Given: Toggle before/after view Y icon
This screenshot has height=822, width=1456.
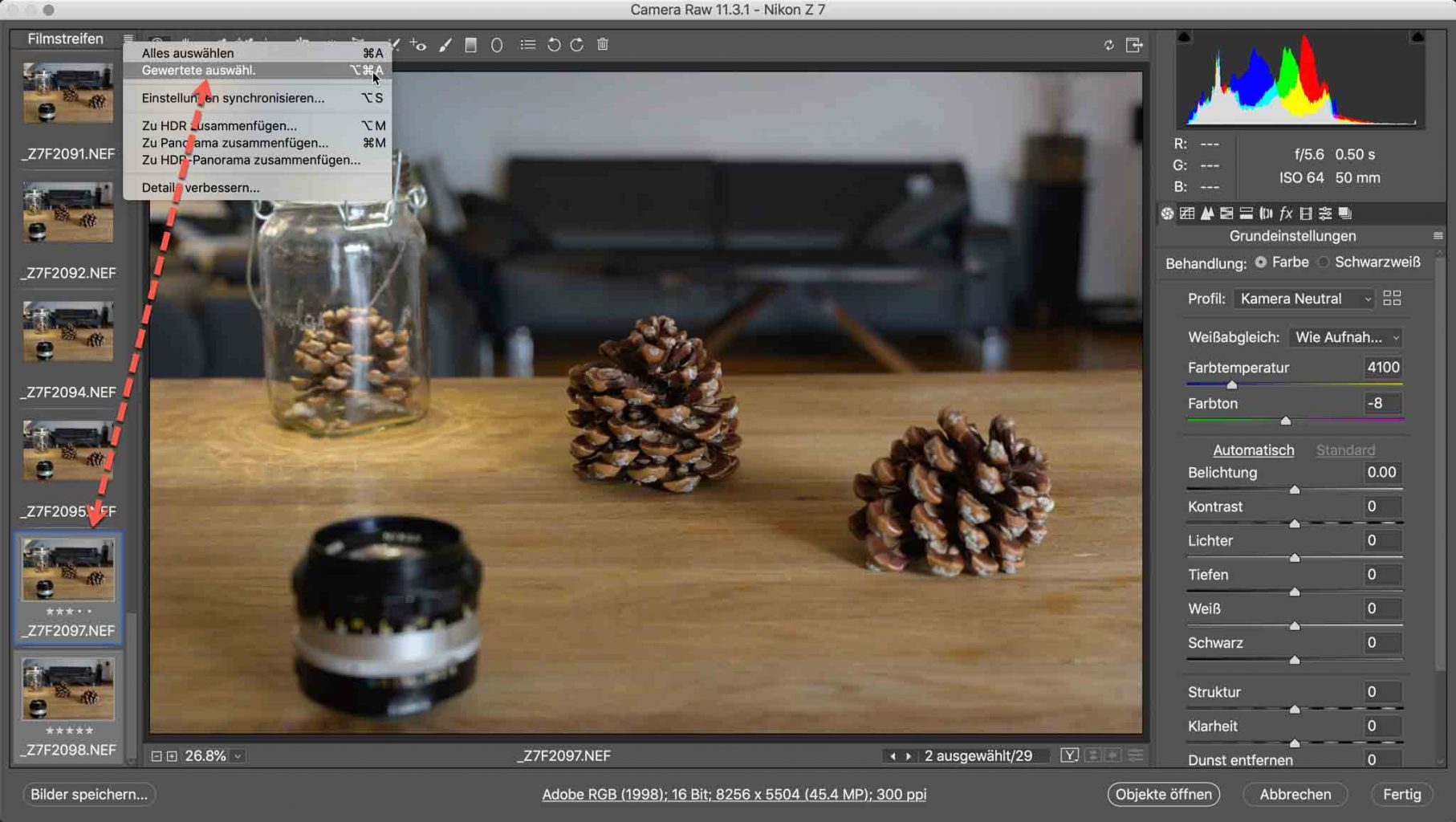Looking at the screenshot, I should point(1069,755).
